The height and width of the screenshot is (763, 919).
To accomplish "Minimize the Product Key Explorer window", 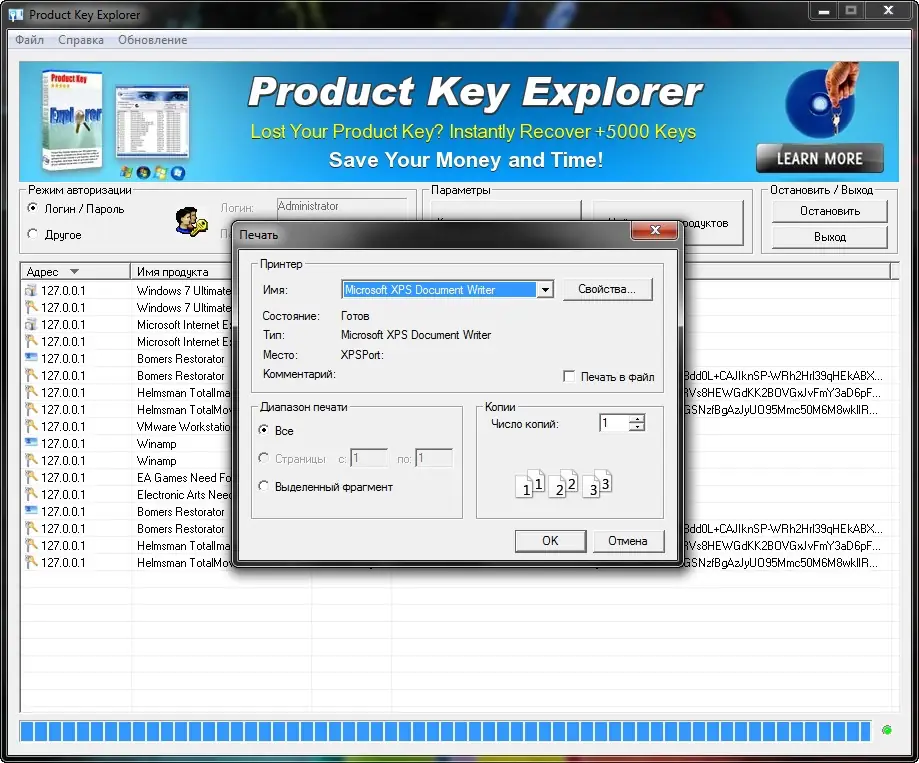I will [x=823, y=11].
